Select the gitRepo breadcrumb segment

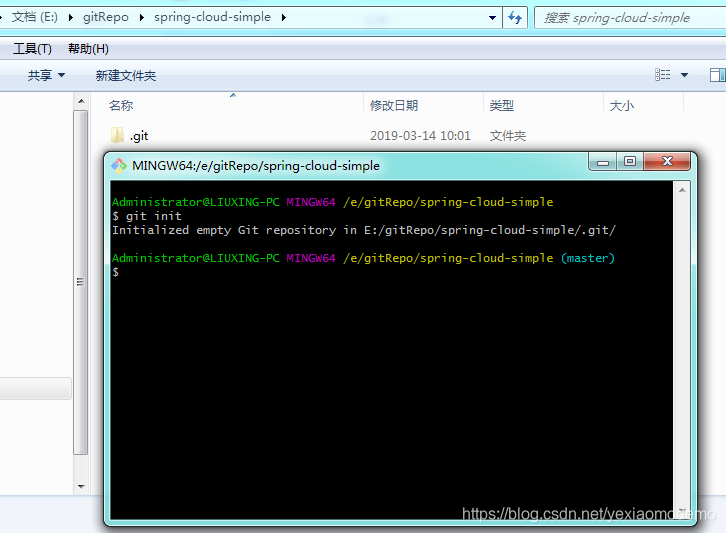click(x=106, y=17)
